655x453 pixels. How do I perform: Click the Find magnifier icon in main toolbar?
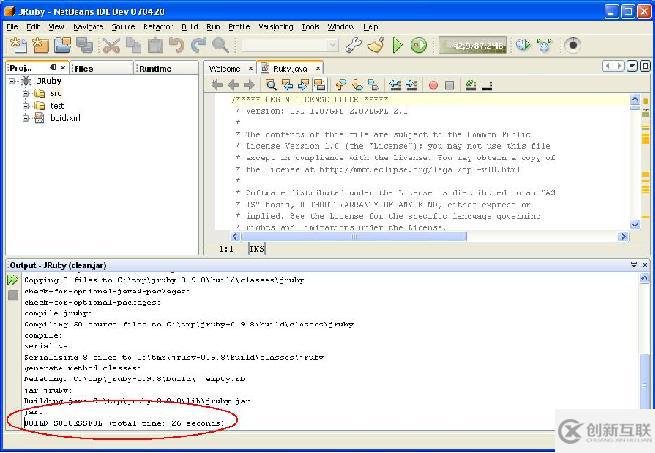[x=221, y=45]
